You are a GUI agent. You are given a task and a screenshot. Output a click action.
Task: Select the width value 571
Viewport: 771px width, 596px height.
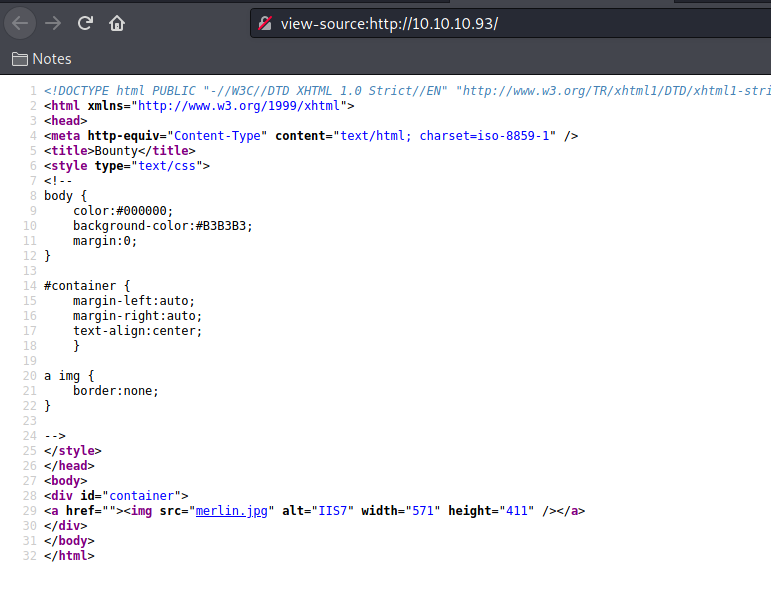pos(423,511)
